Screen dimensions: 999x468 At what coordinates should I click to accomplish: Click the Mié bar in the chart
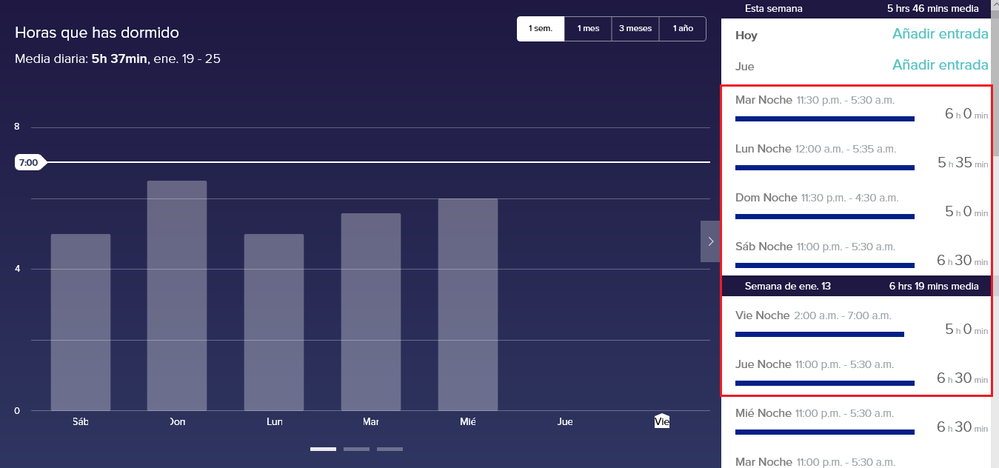tap(468, 304)
